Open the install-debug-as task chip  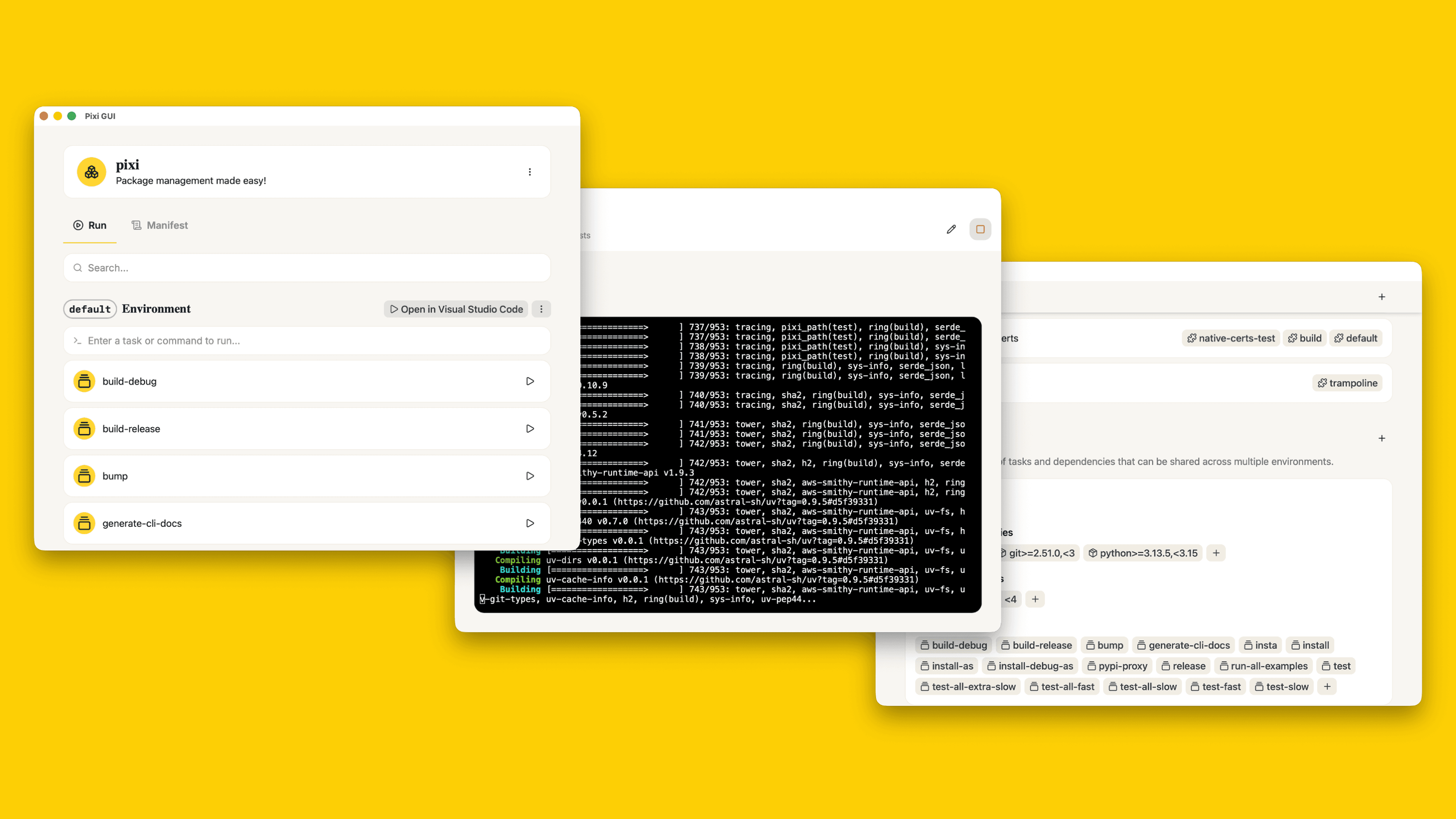coord(1030,666)
